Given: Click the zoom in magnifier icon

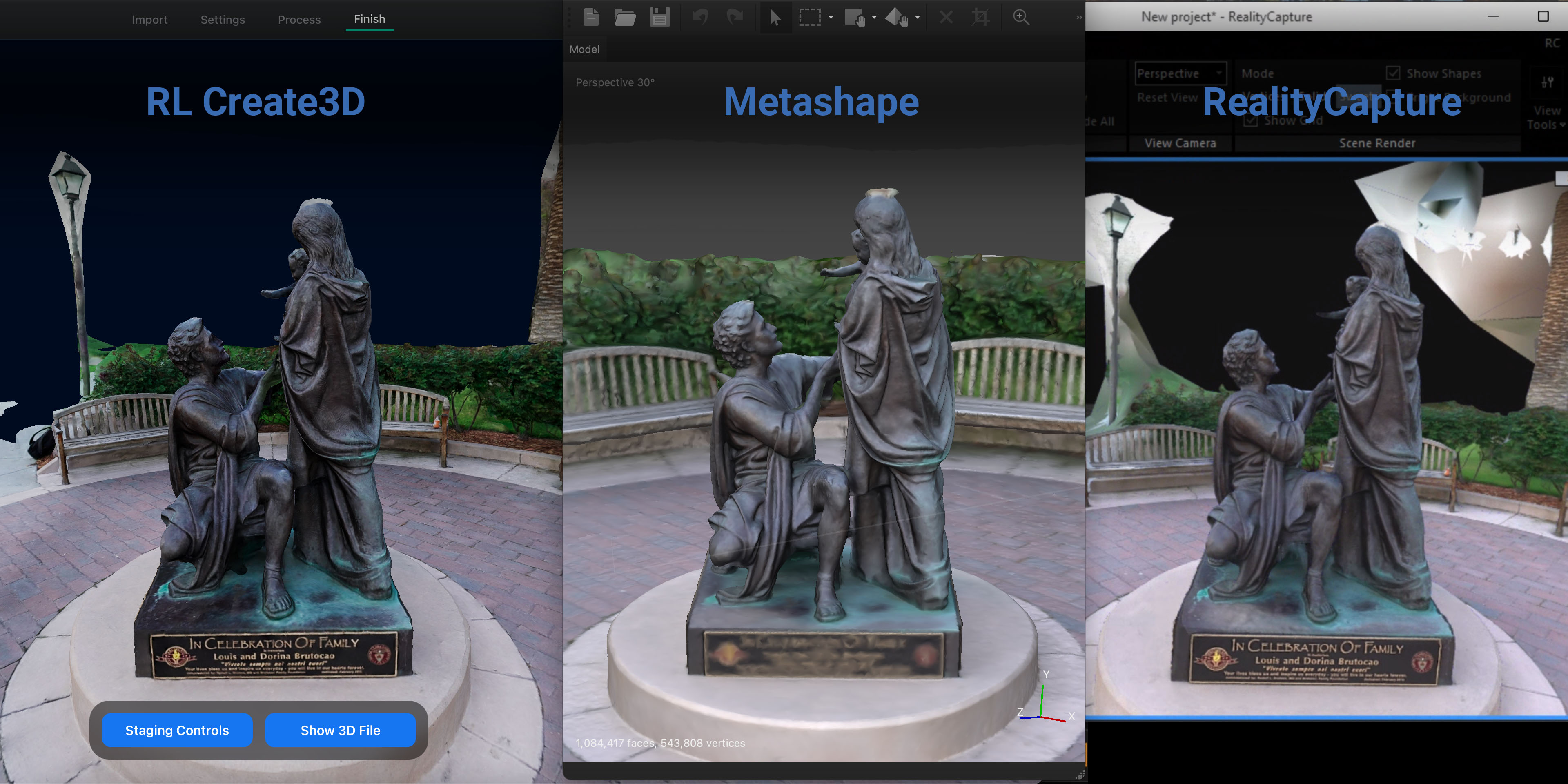Looking at the screenshot, I should (1021, 17).
